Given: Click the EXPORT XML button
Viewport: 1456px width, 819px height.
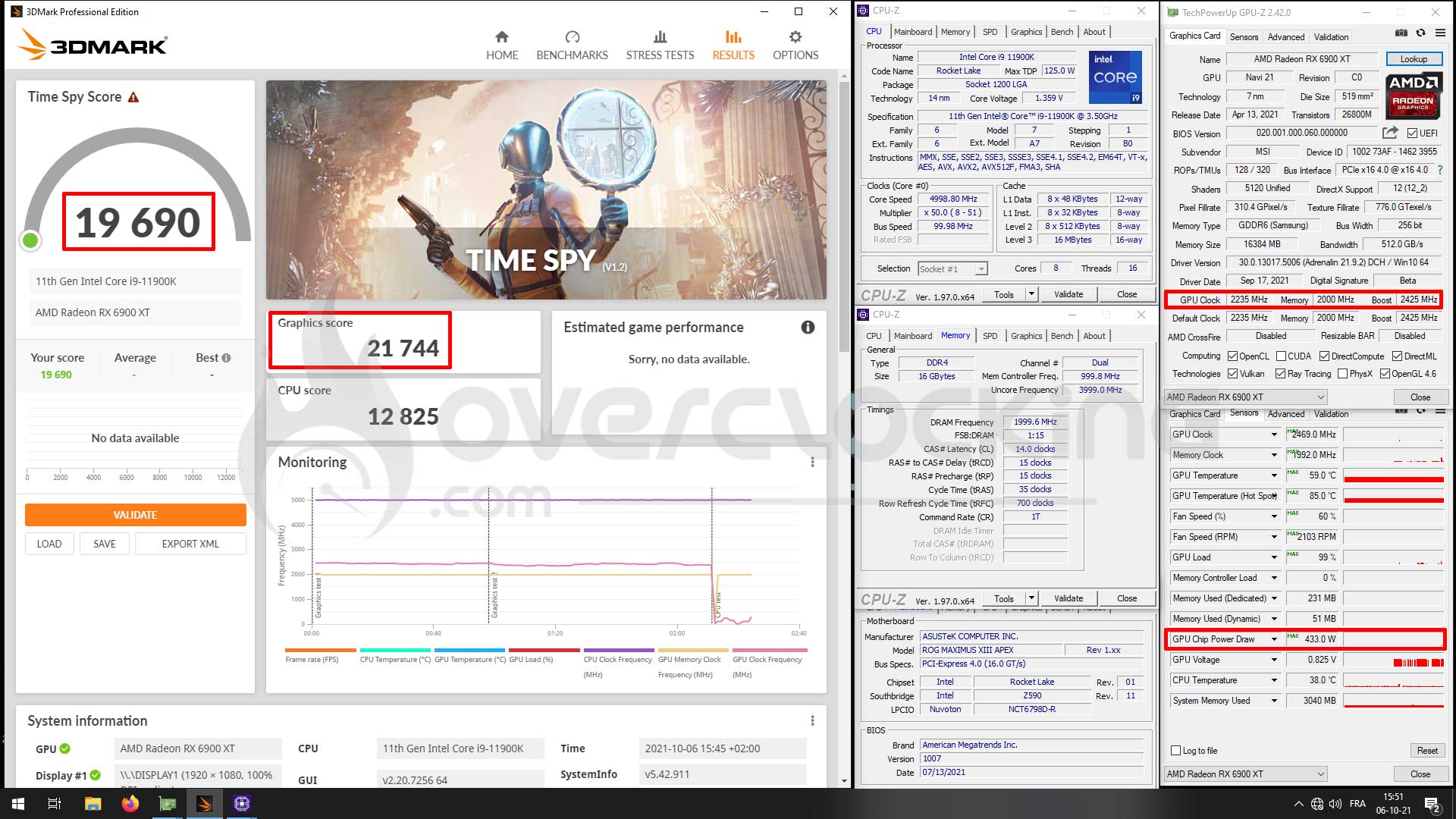Looking at the screenshot, I should point(190,544).
